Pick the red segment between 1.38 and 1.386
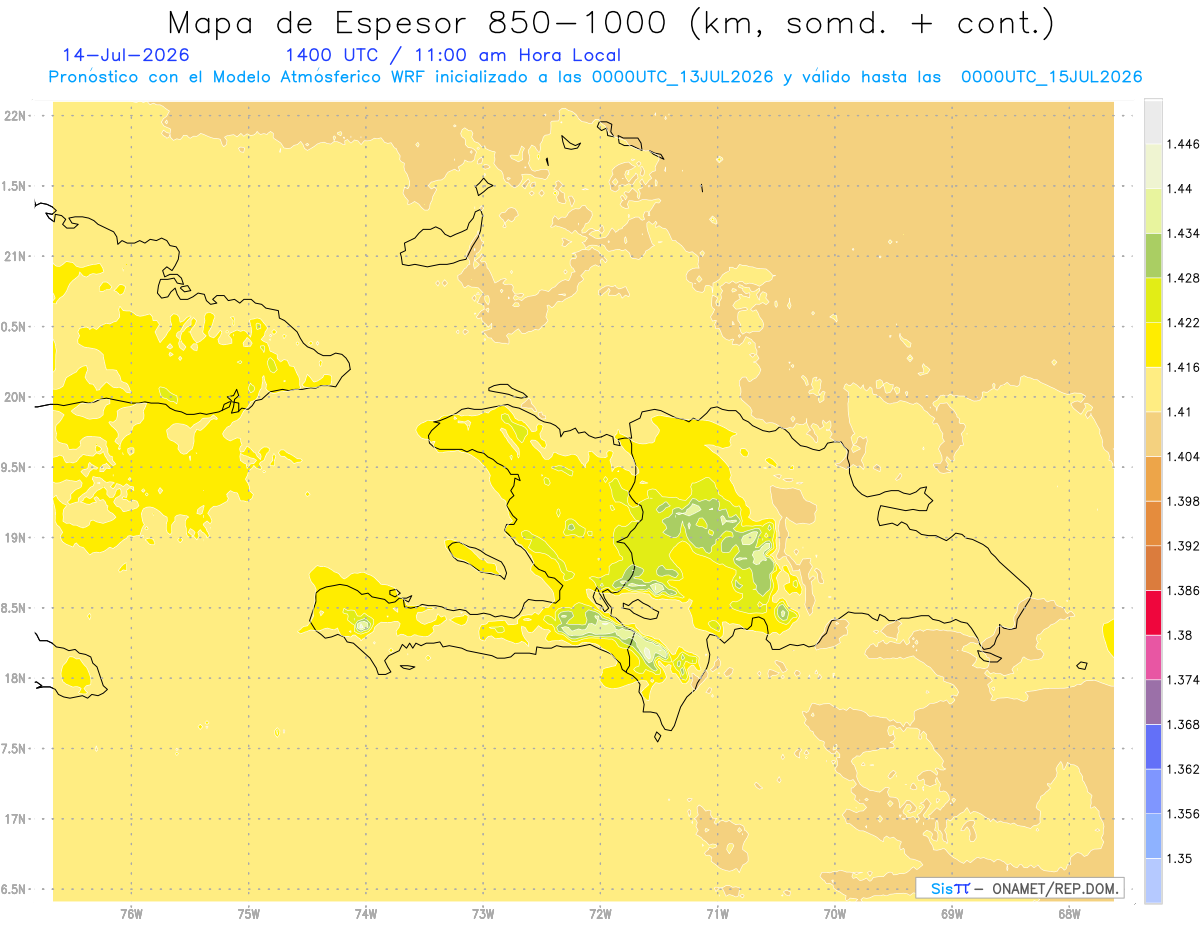1200x927 pixels. [1153, 612]
